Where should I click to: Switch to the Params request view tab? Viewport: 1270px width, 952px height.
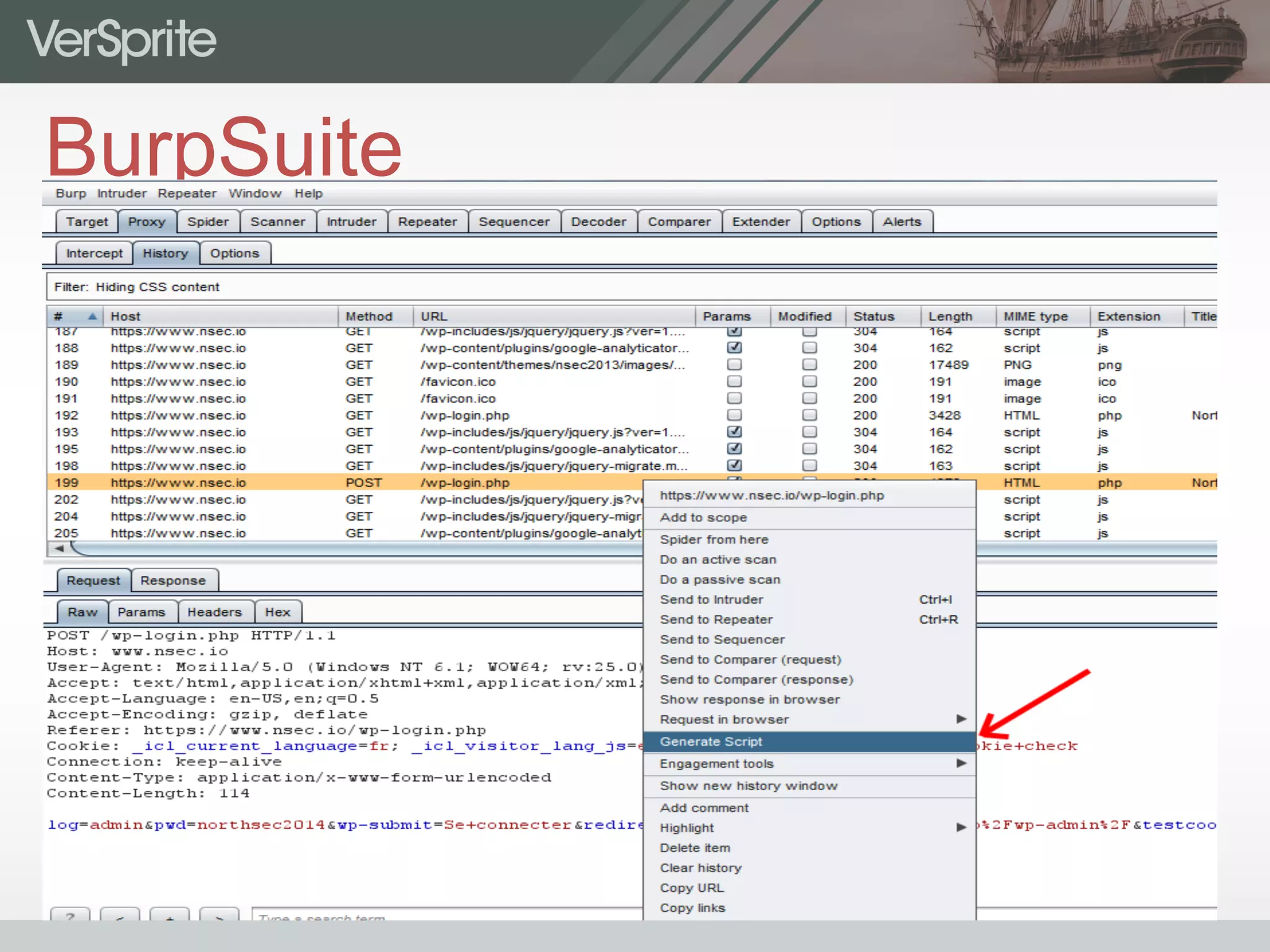pos(141,612)
